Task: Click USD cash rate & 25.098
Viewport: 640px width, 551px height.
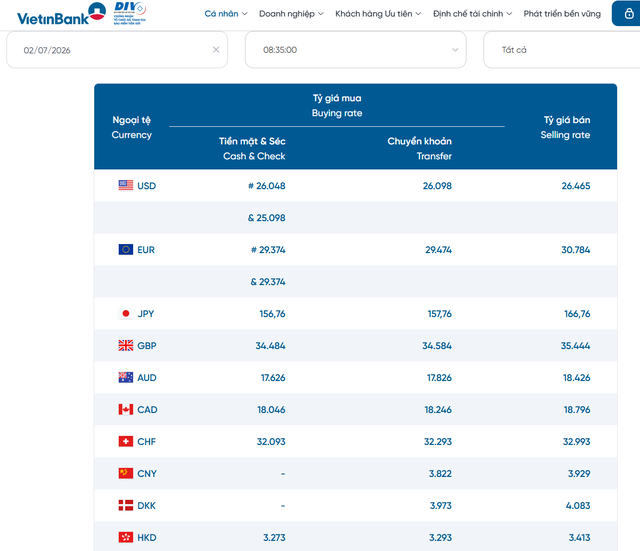Action: point(267,218)
